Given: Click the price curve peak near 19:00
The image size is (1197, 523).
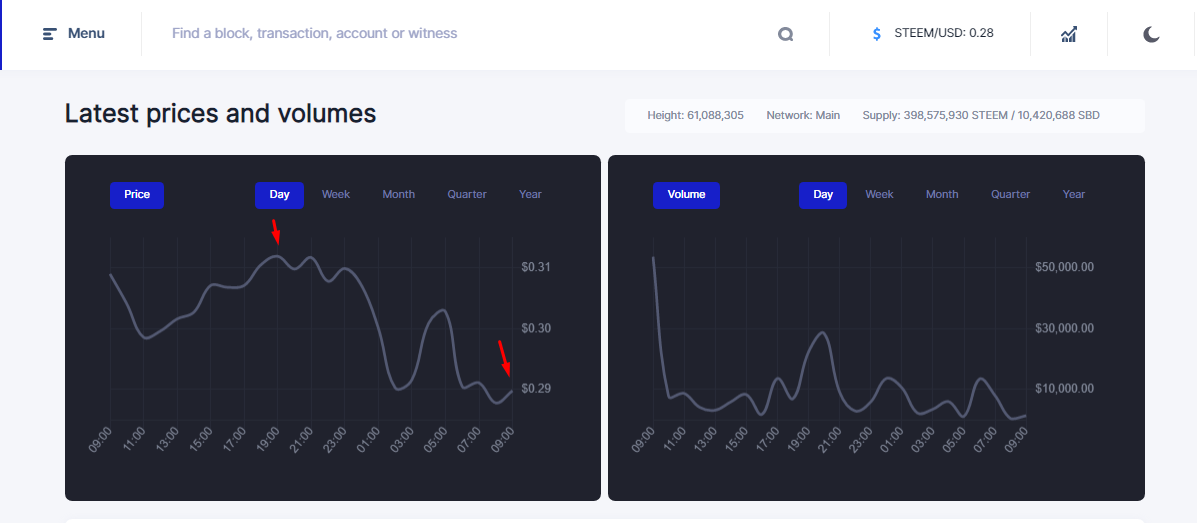Looking at the screenshot, I should pos(277,256).
